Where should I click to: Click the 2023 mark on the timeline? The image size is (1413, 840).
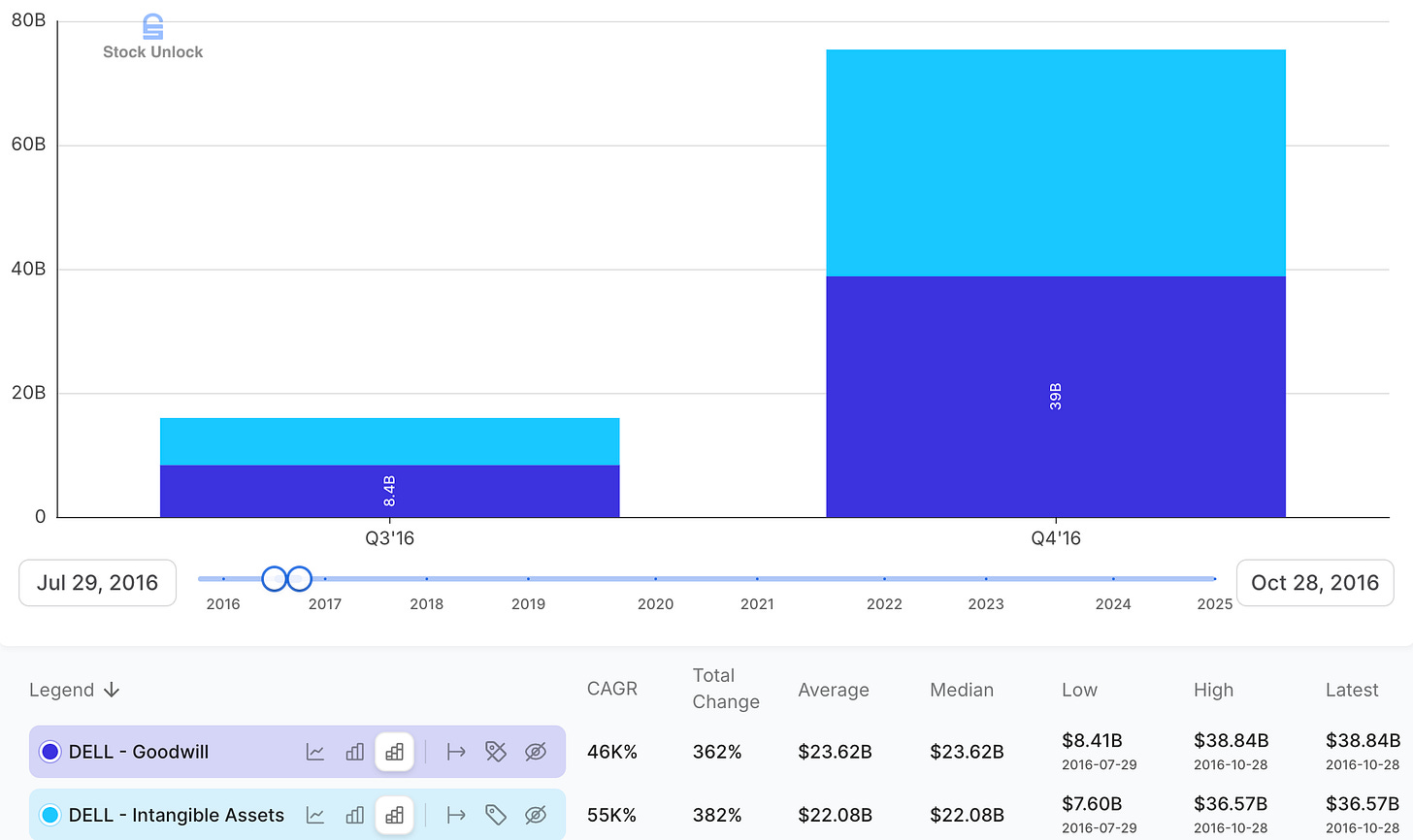coord(986,603)
